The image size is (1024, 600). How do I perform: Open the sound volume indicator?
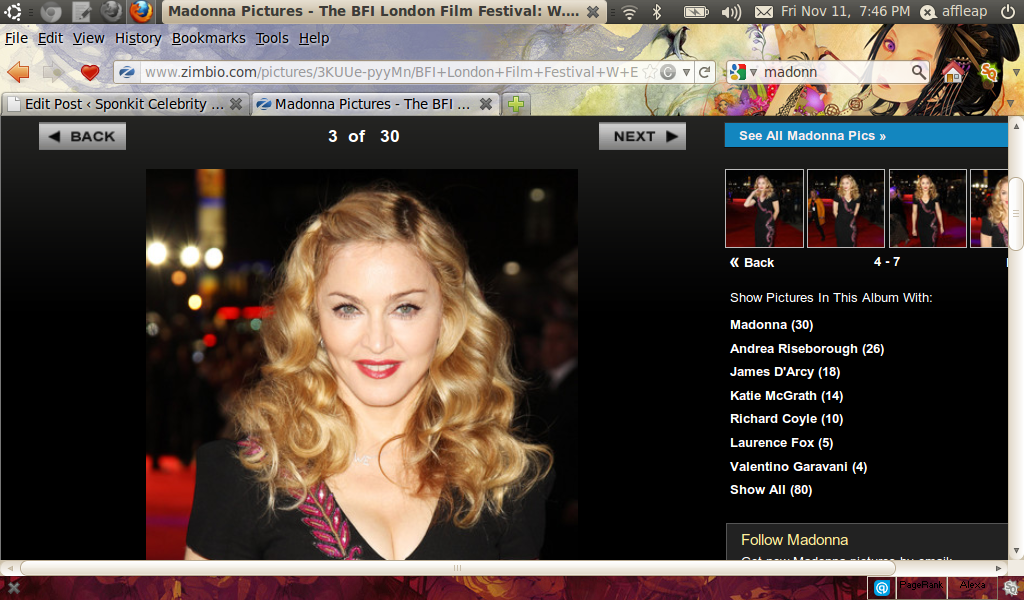click(731, 12)
